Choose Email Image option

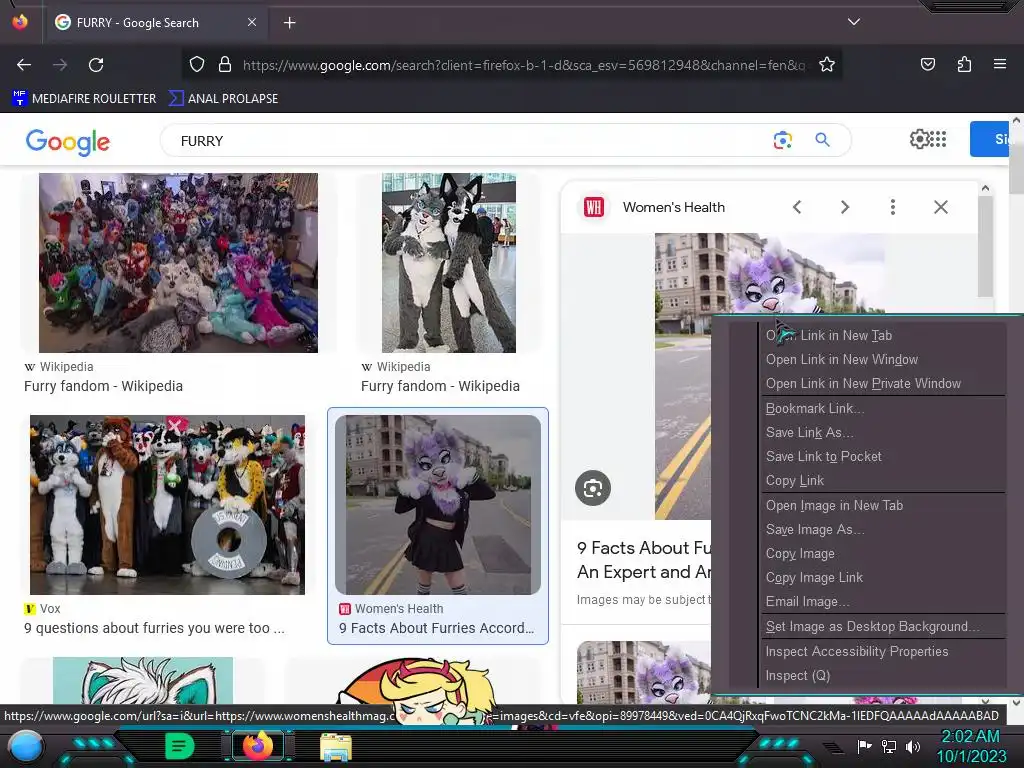pos(808,602)
